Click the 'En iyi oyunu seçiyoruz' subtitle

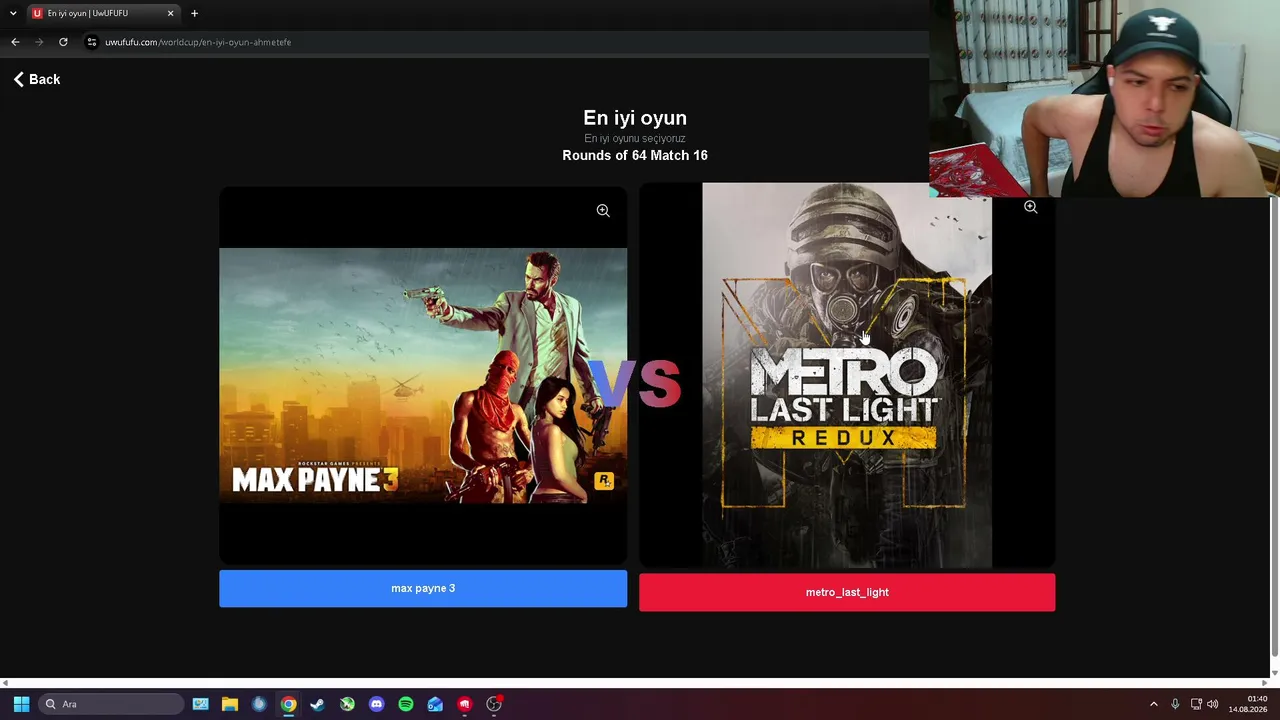pyautogui.click(x=635, y=138)
